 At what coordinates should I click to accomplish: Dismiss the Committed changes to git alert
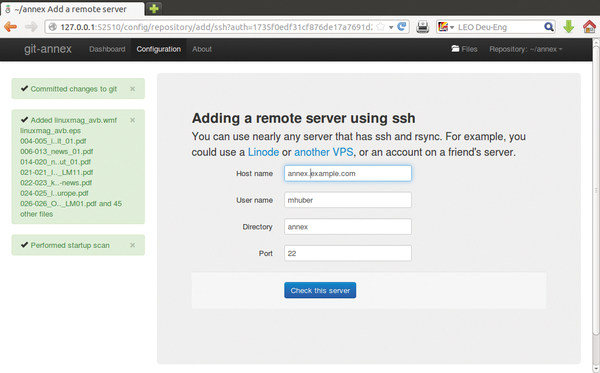coord(132,89)
